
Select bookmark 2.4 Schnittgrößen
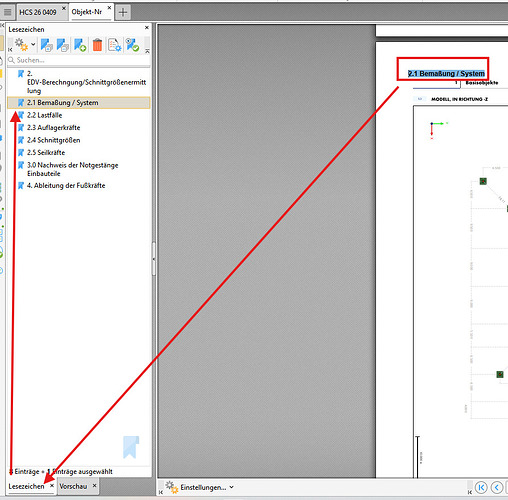click(54, 140)
